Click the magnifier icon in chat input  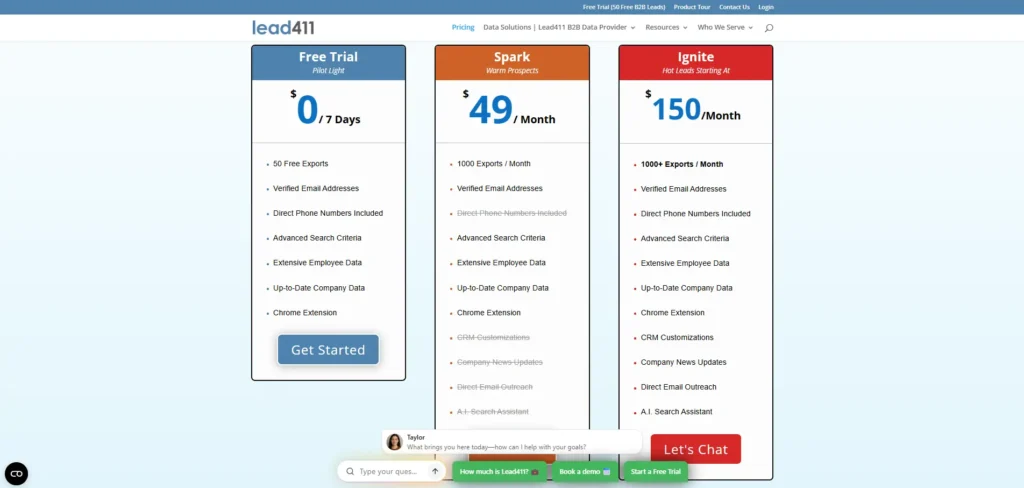click(350, 471)
